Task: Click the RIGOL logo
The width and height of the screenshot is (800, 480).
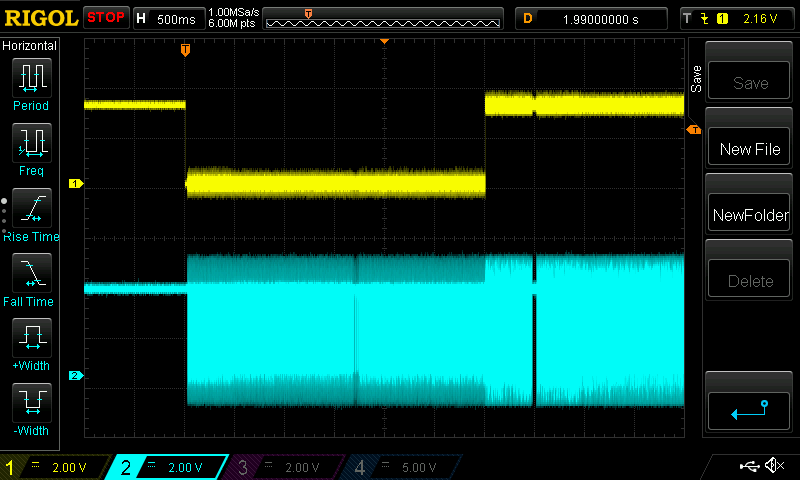Action: click(x=41, y=18)
